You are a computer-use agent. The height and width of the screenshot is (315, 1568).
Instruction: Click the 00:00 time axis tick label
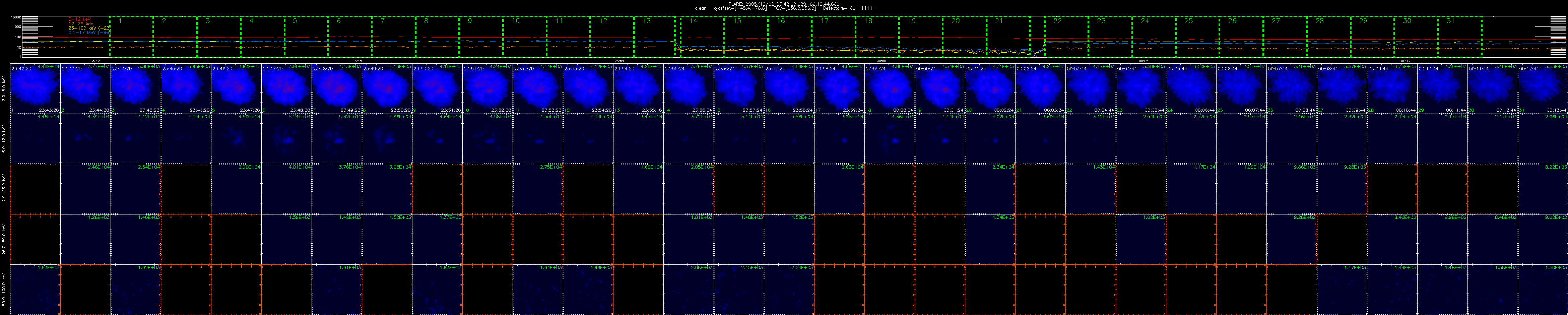(x=881, y=61)
